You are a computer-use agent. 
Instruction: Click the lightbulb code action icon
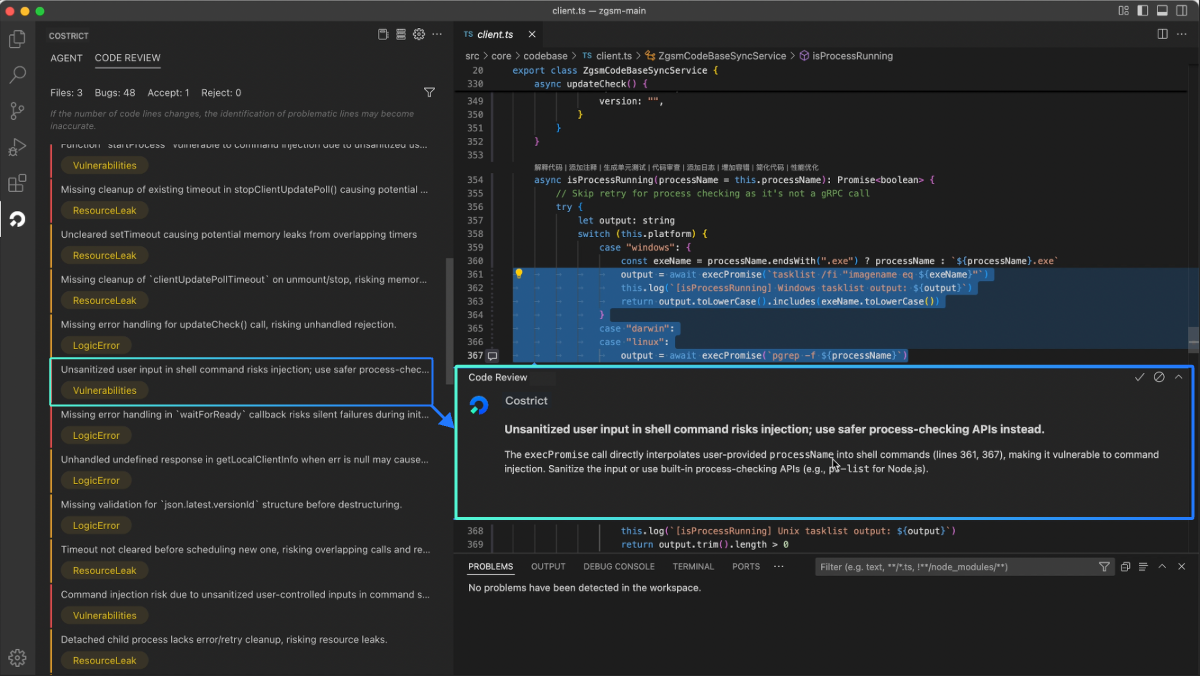click(x=519, y=274)
